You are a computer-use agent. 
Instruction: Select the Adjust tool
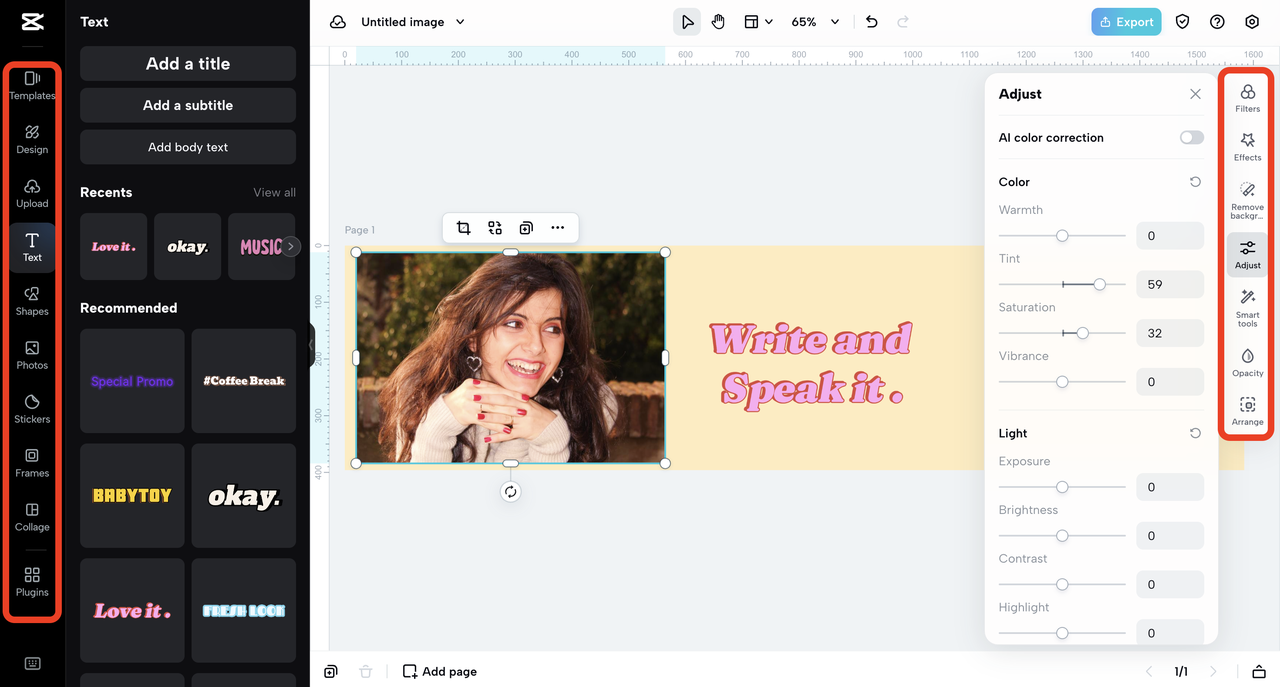[x=1247, y=255]
